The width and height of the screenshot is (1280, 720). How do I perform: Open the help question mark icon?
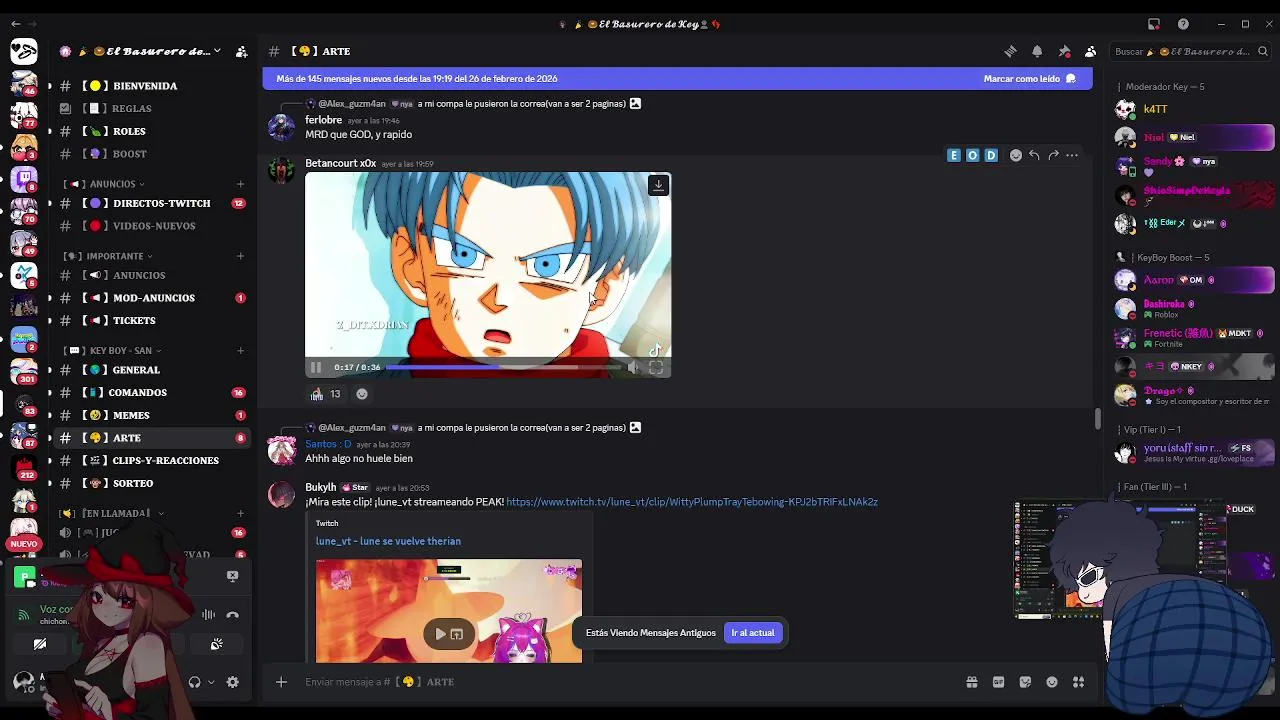click(x=1183, y=24)
